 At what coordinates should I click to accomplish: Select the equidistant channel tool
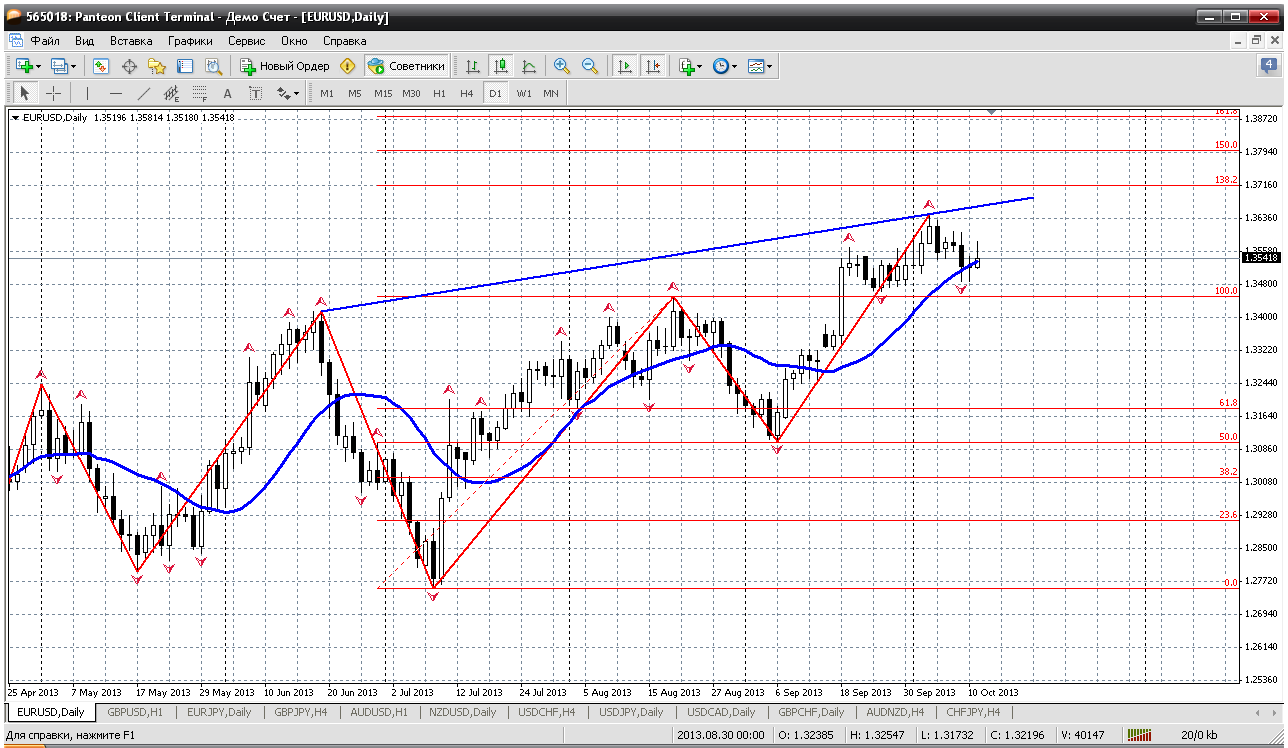(171, 93)
